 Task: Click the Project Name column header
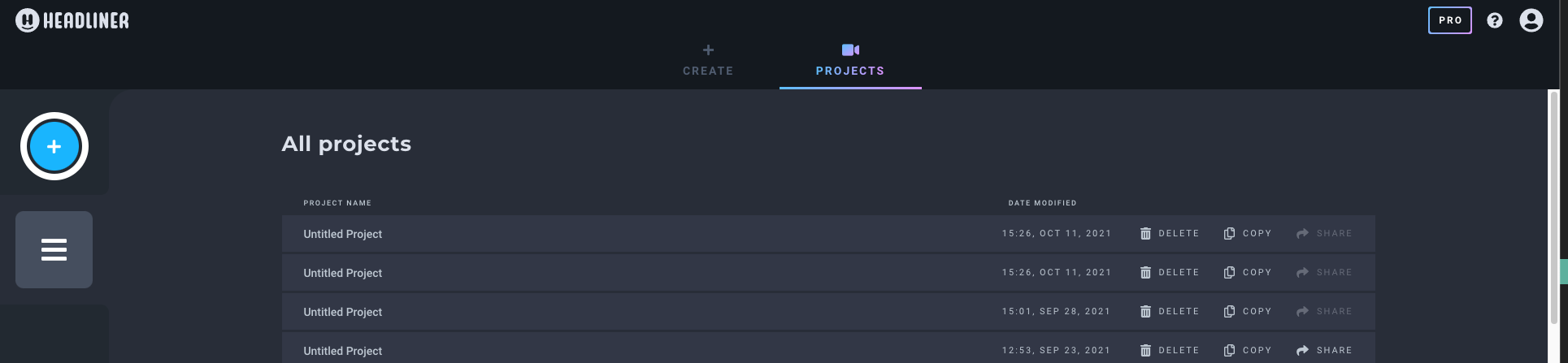(x=337, y=203)
